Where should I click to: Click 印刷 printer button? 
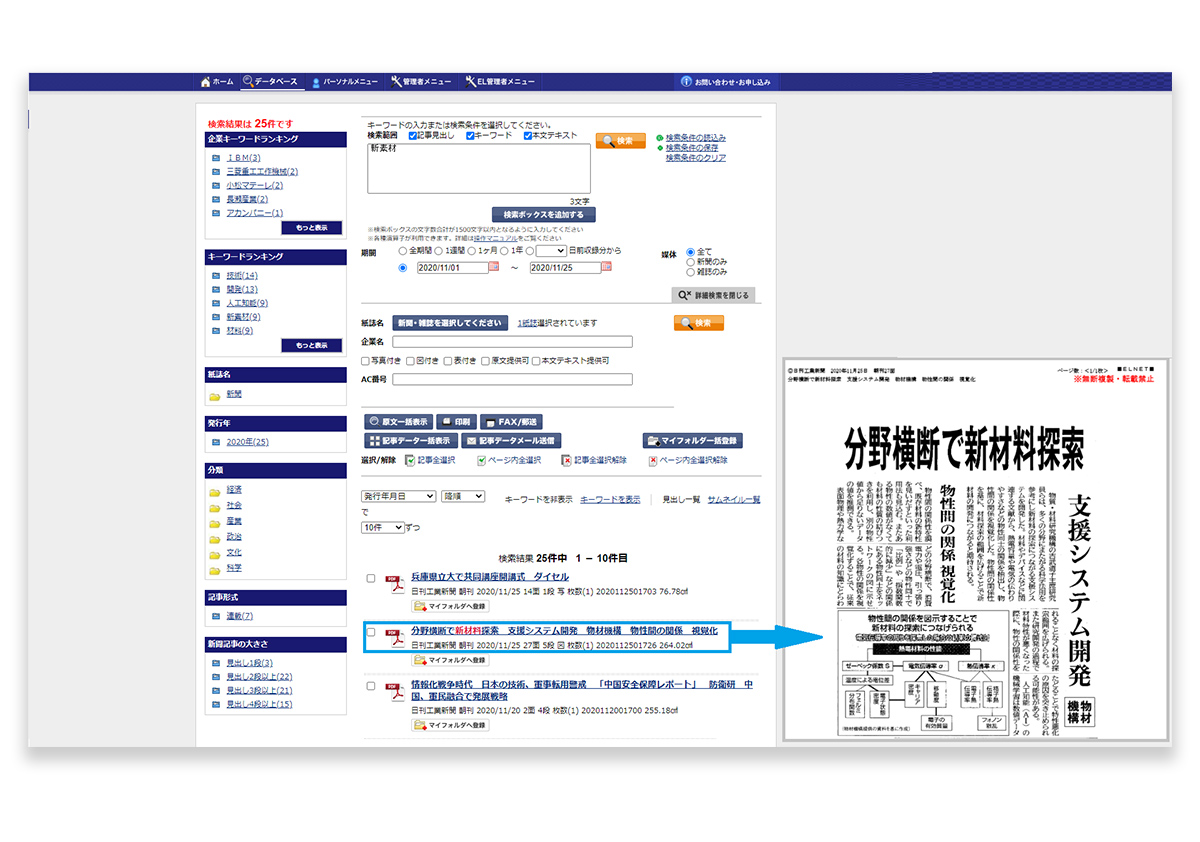(x=457, y=422)
